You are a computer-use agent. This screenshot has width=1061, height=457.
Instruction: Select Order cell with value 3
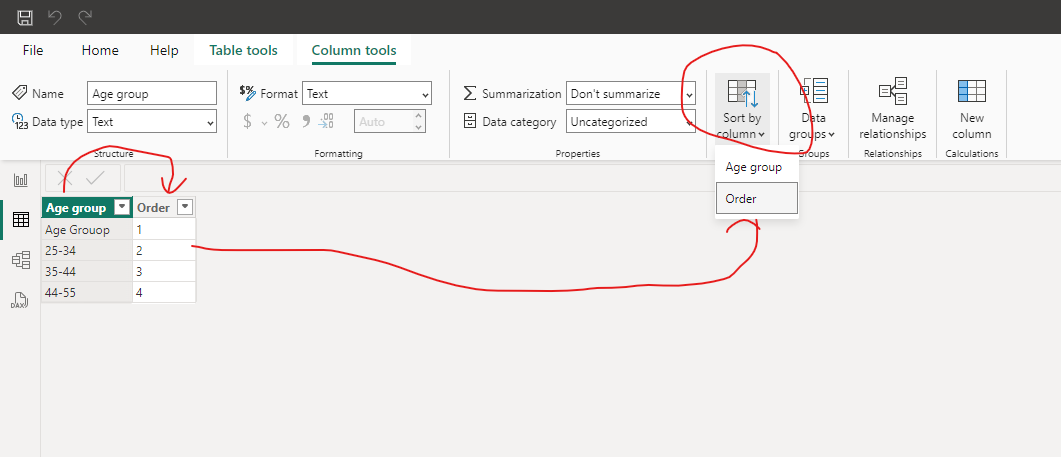coord(164,271)
